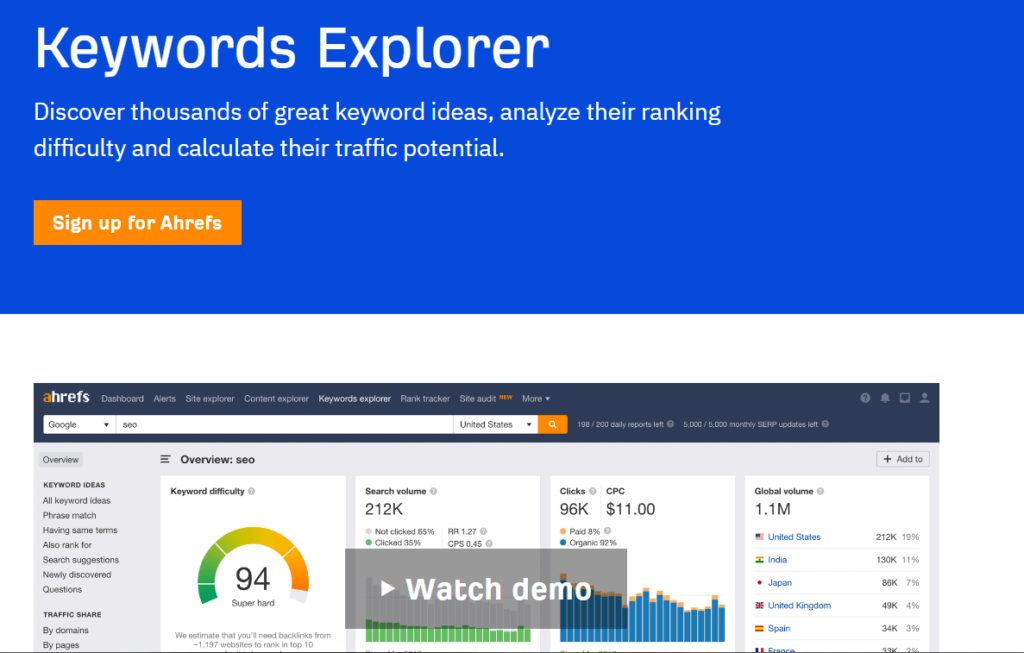Play the Watch demo video
Screen dimensions: 1024x653
click(x=486, y=589)
